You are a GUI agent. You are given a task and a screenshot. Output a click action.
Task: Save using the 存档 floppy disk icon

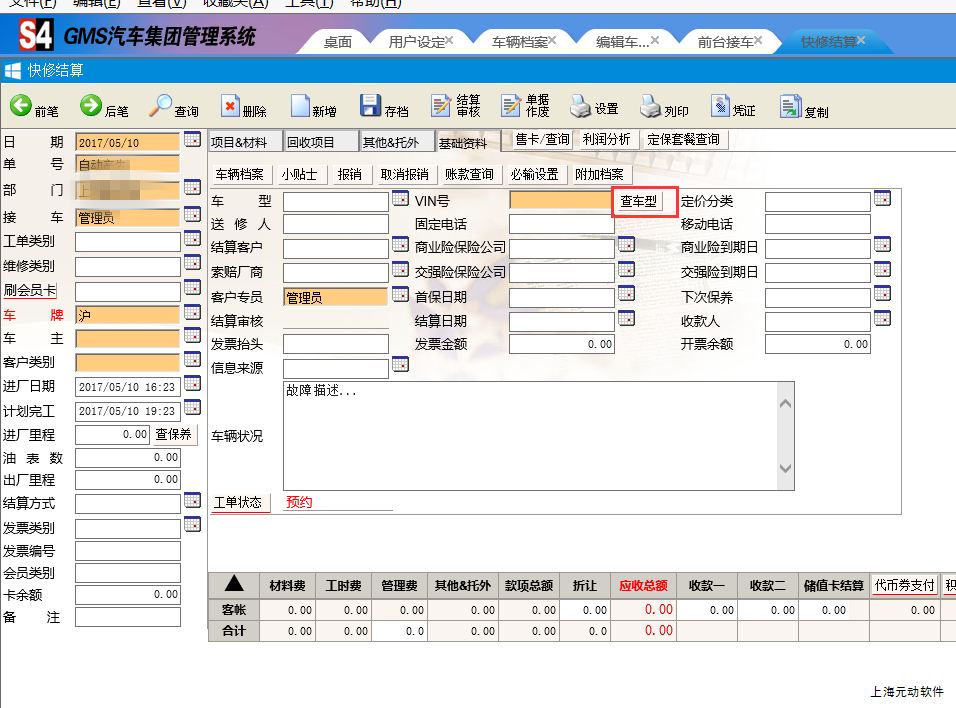click(x=370, y=106)
